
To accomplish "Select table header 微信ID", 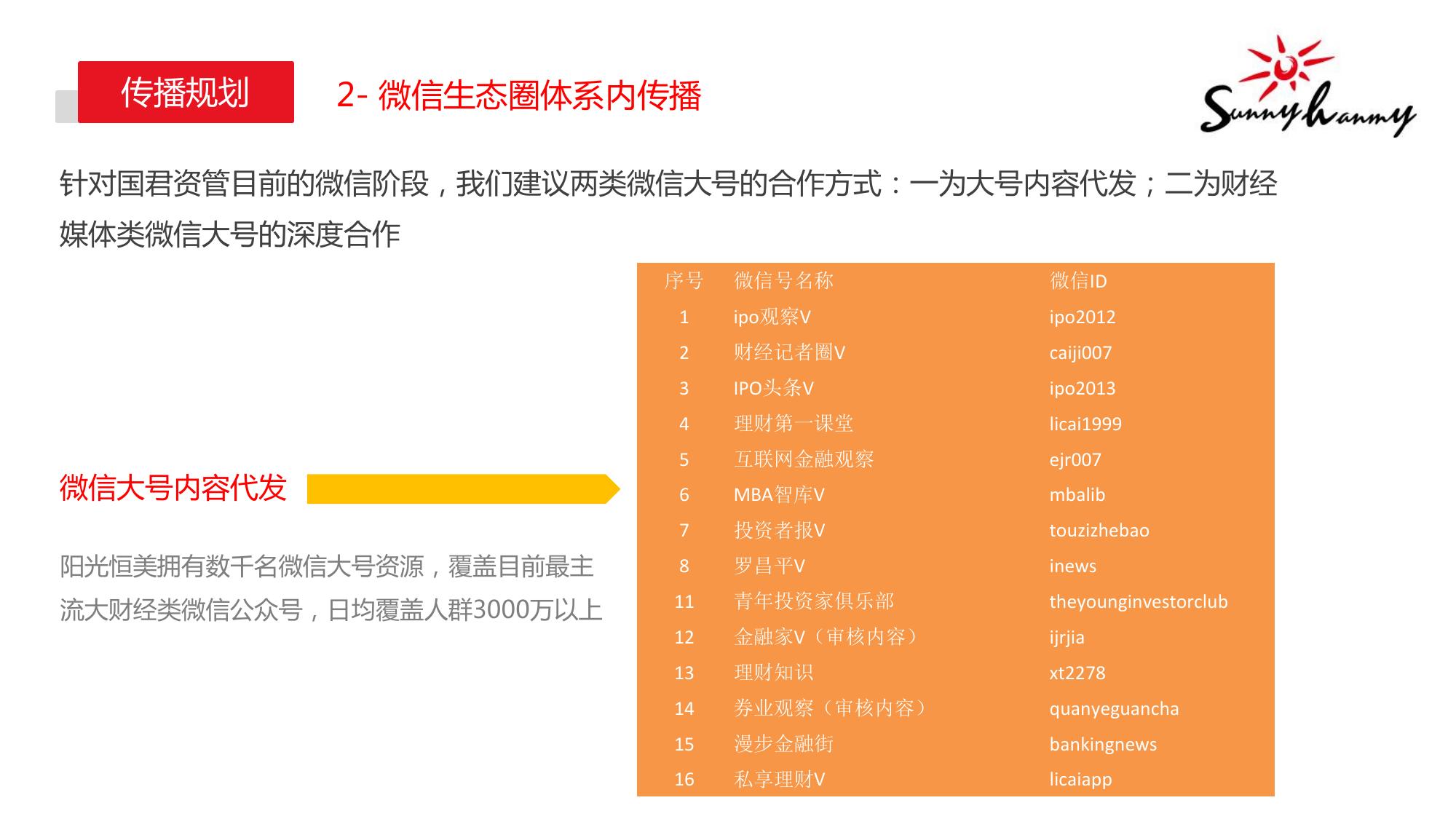I will pyautogui.click(x=1078, y=281).
